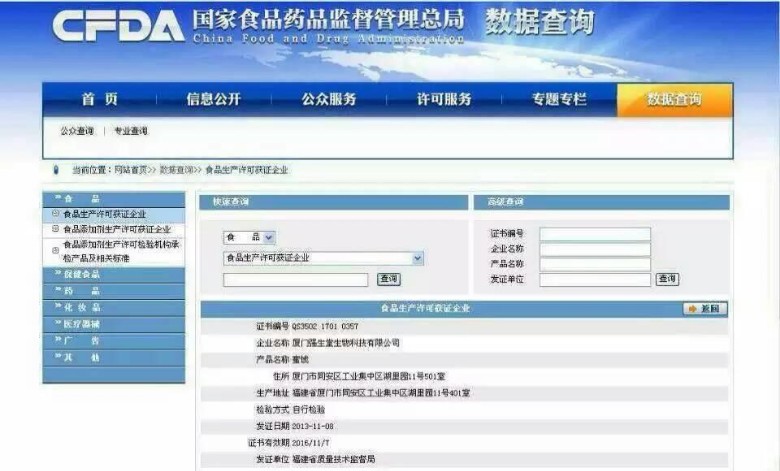Expand the 化妆品 sidebar category
780x471 pixels.
pyautogui.click(x=114, y=308)
